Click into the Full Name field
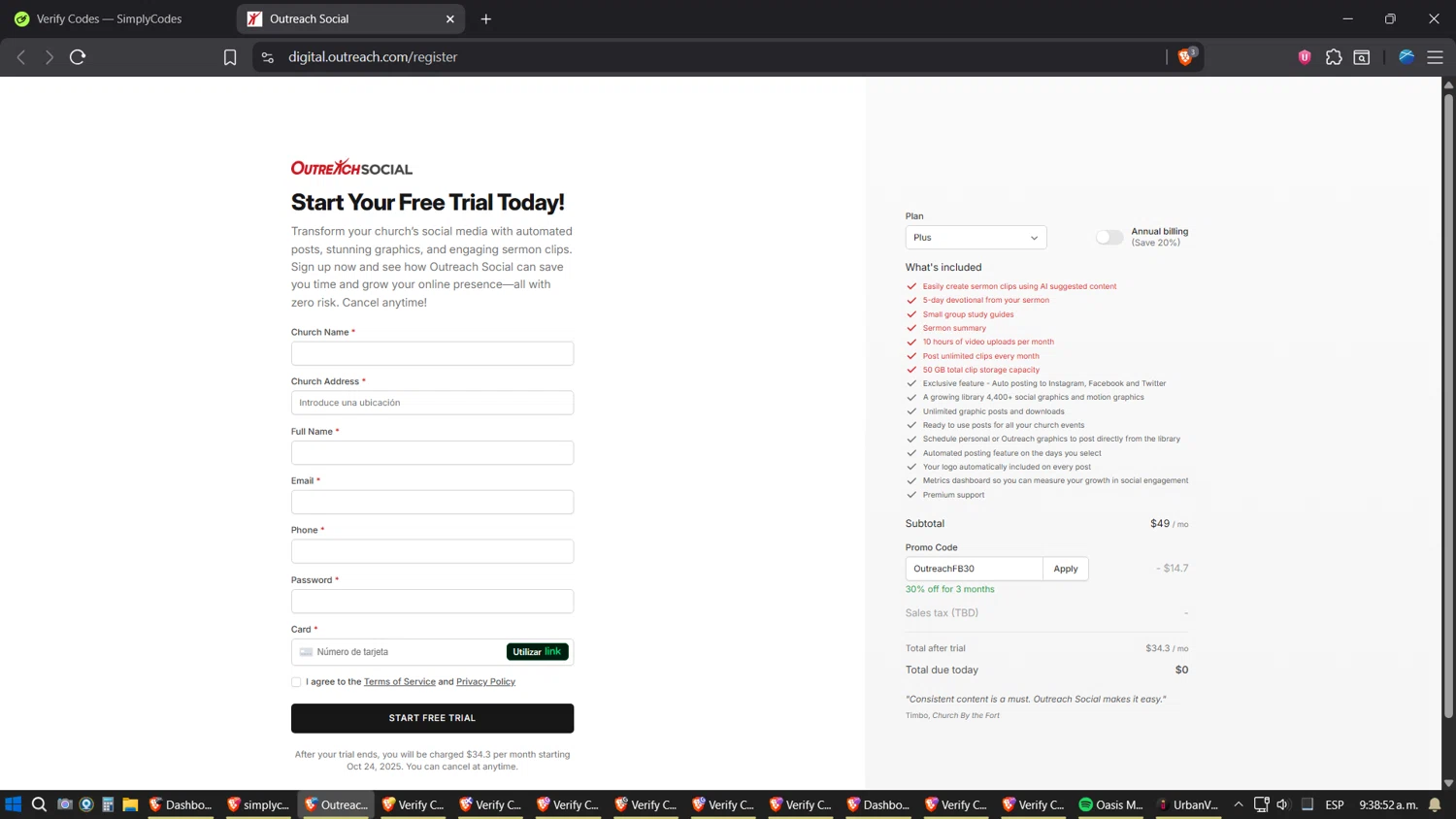 pos(432,452)
